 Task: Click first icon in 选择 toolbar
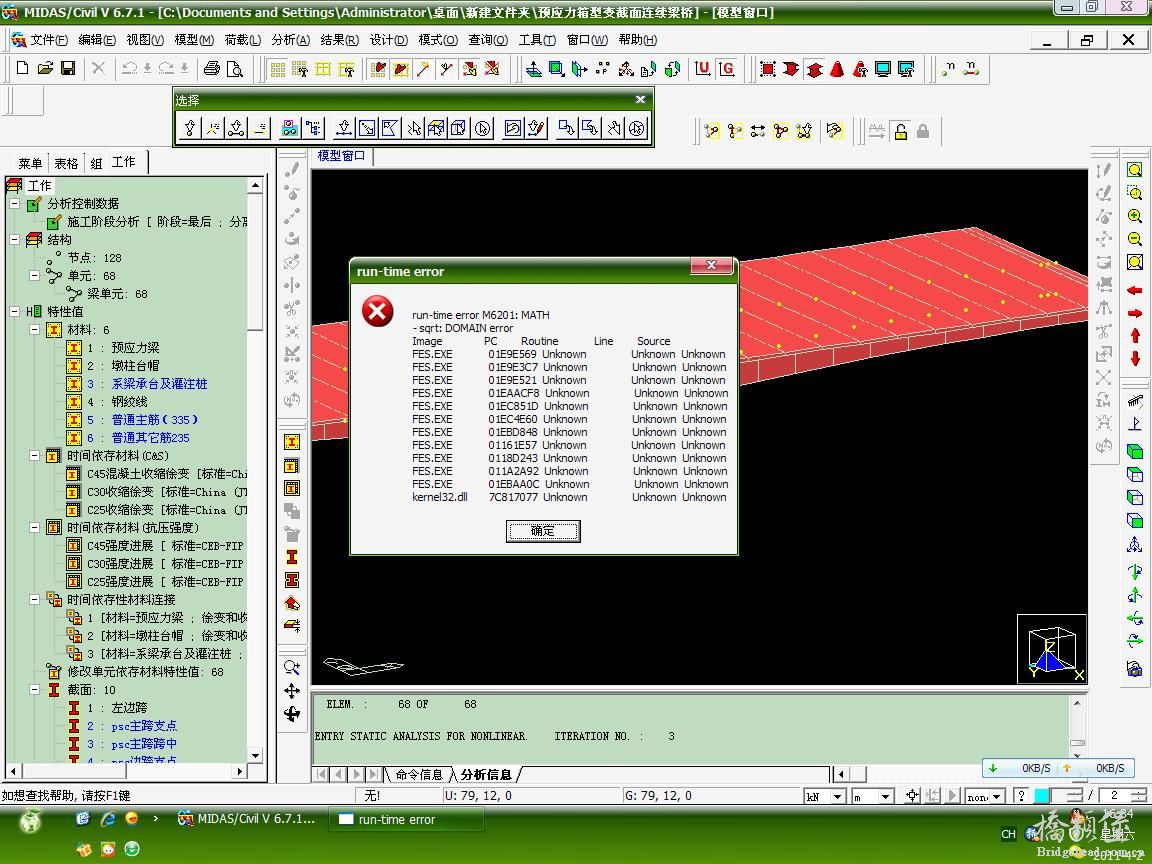(x=190, y=128)
